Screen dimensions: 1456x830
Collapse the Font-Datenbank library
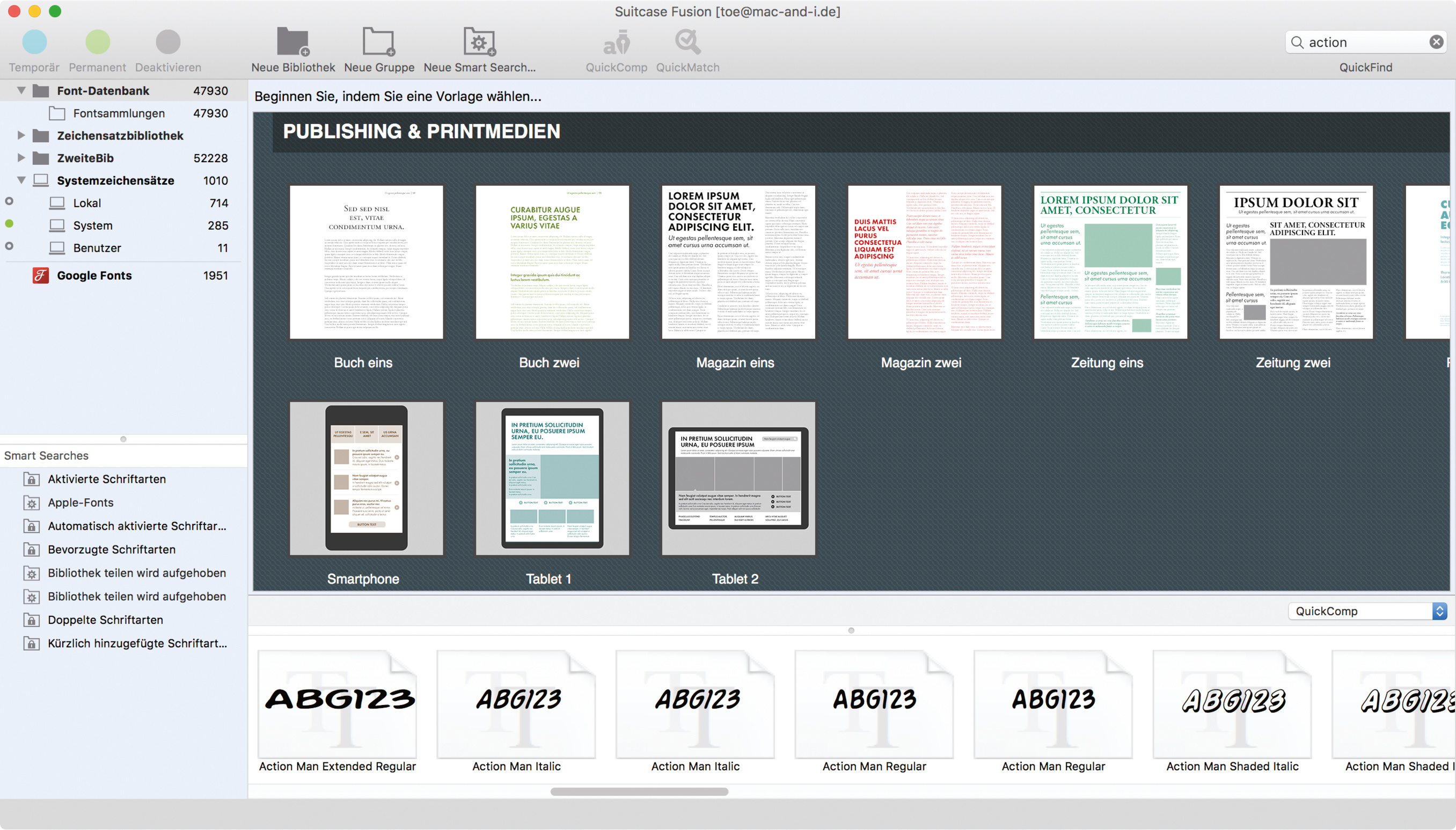[21, 91]
